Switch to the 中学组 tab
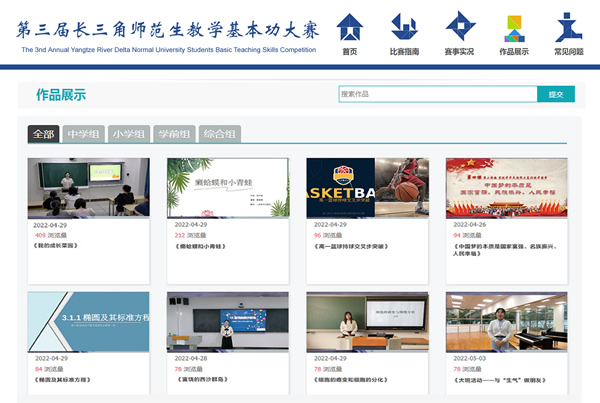This screenshot has height=403, width=600. point(84,134)
